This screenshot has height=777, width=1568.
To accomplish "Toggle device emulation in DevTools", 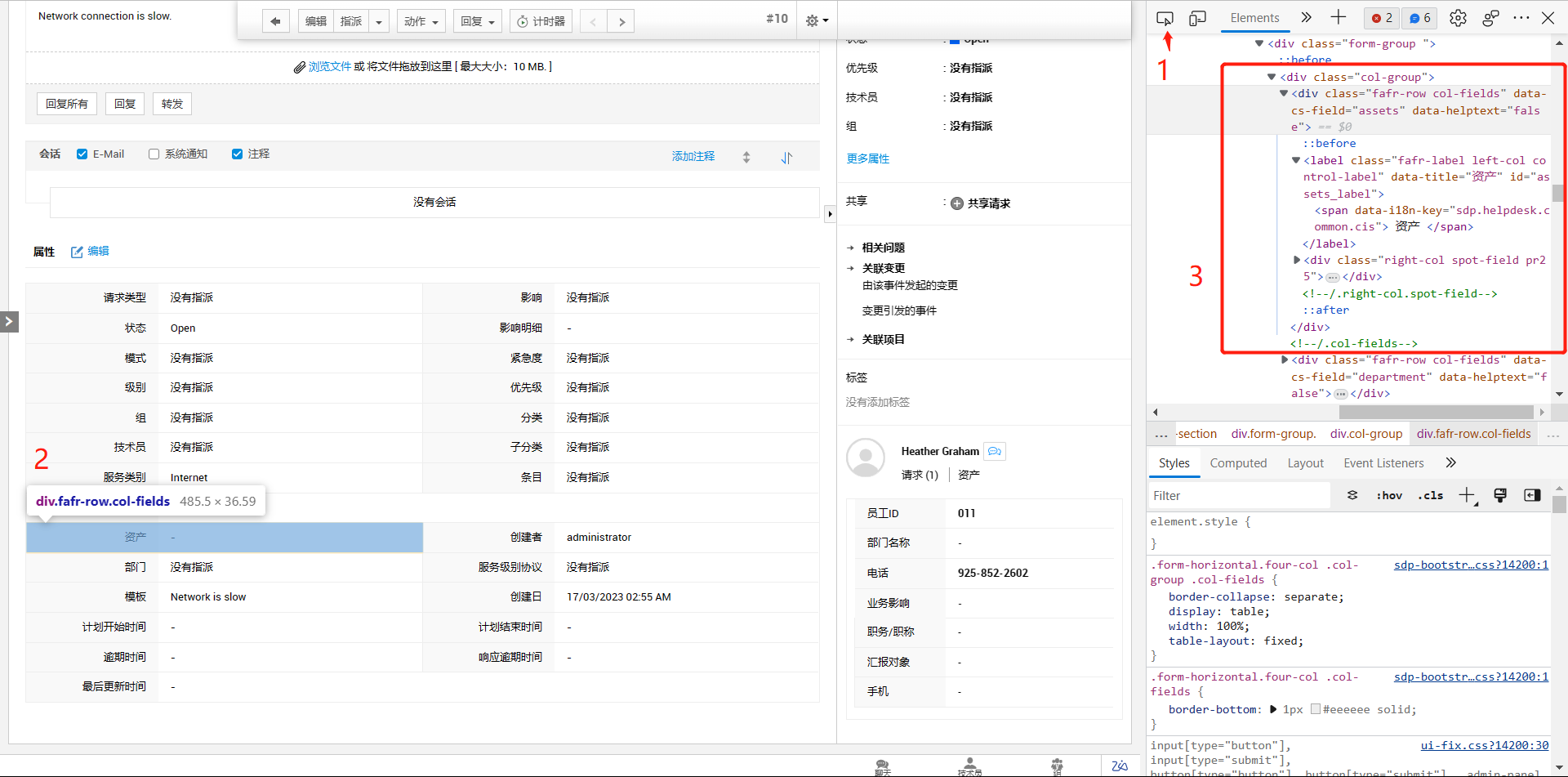I will 1197,19.
